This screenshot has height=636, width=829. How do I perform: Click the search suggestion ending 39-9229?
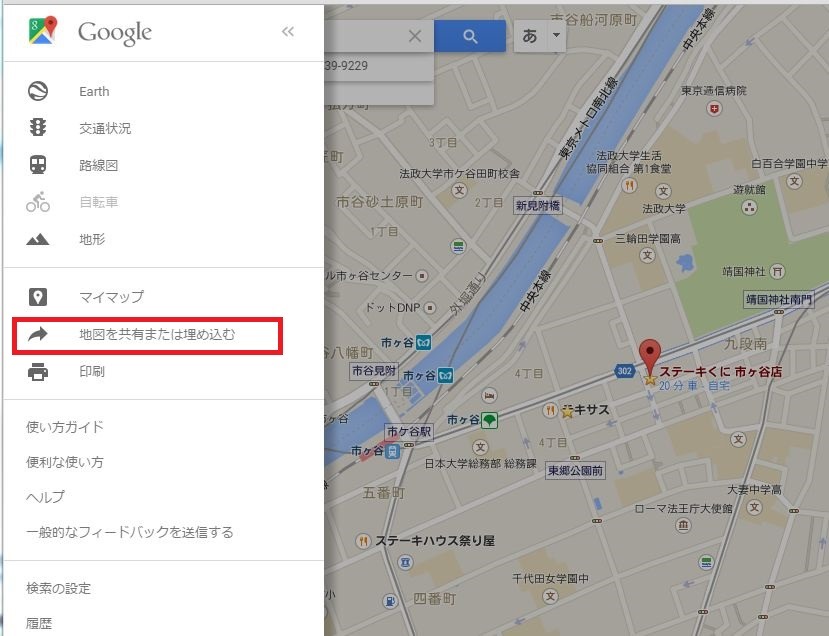click(x=379, y=66)
